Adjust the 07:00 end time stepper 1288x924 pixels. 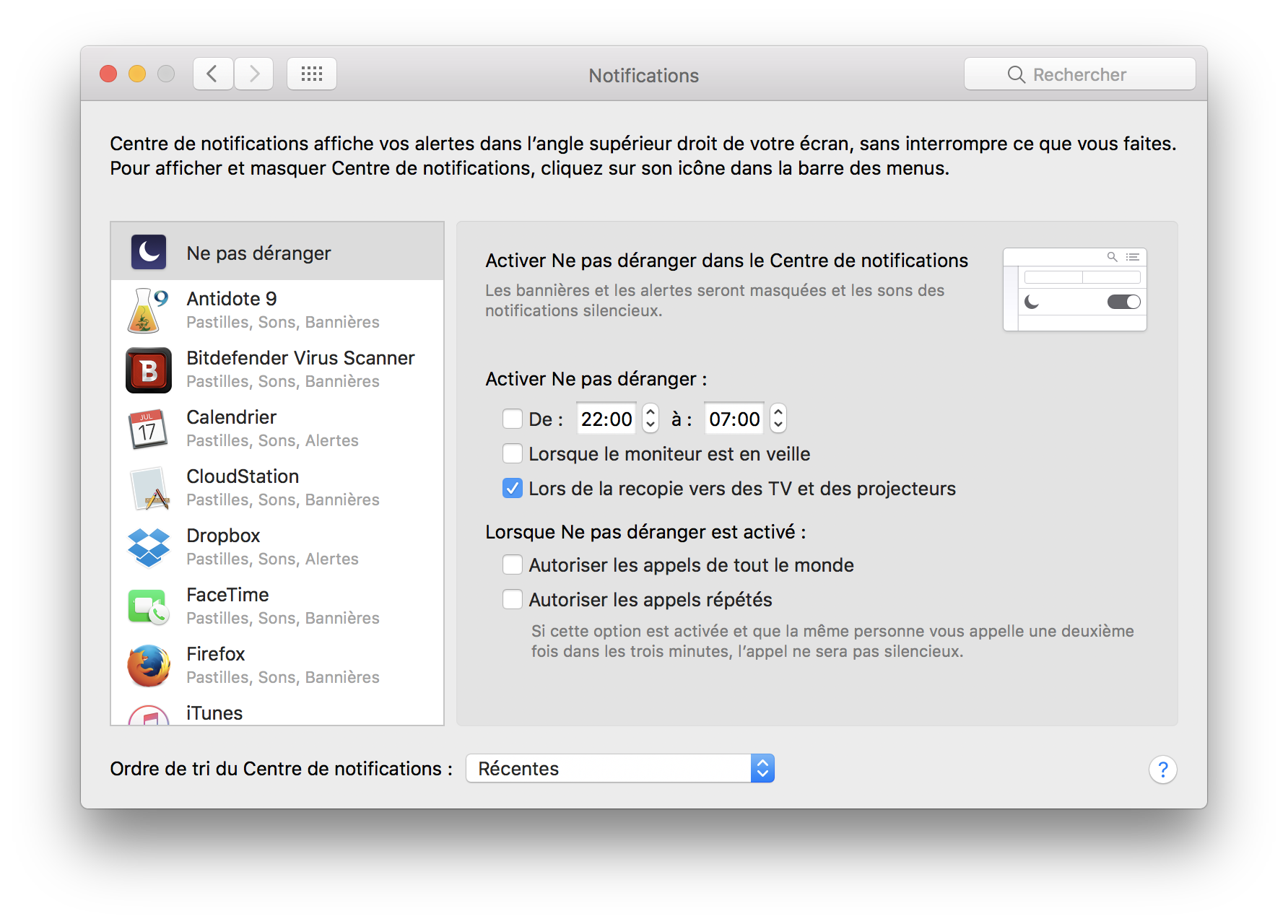coord(778,418)
